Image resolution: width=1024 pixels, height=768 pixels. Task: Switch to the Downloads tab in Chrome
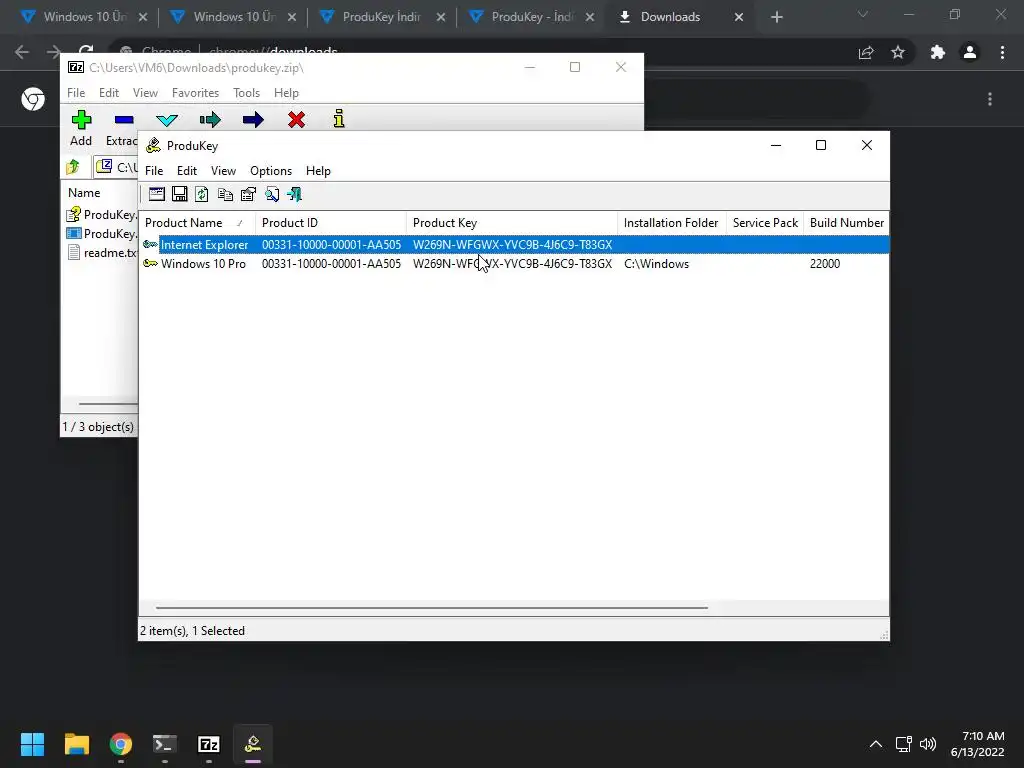click(670, 17)
